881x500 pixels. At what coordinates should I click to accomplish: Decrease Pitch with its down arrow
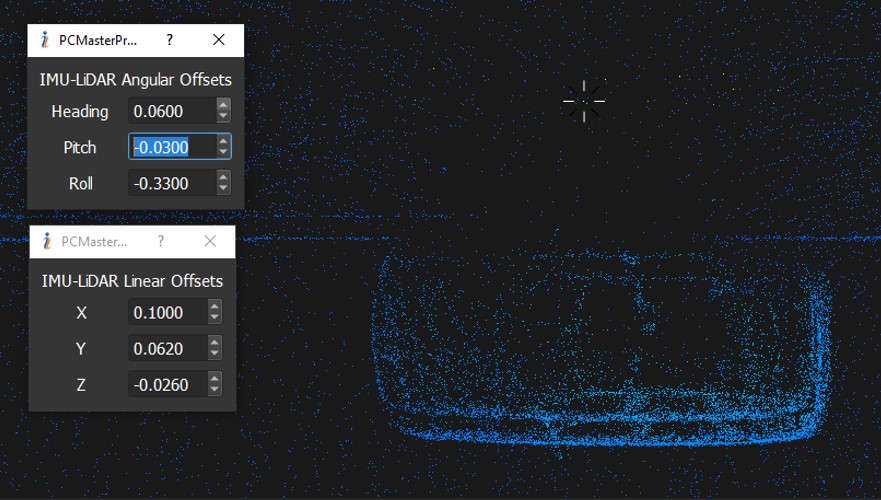[x=224, y=152]
